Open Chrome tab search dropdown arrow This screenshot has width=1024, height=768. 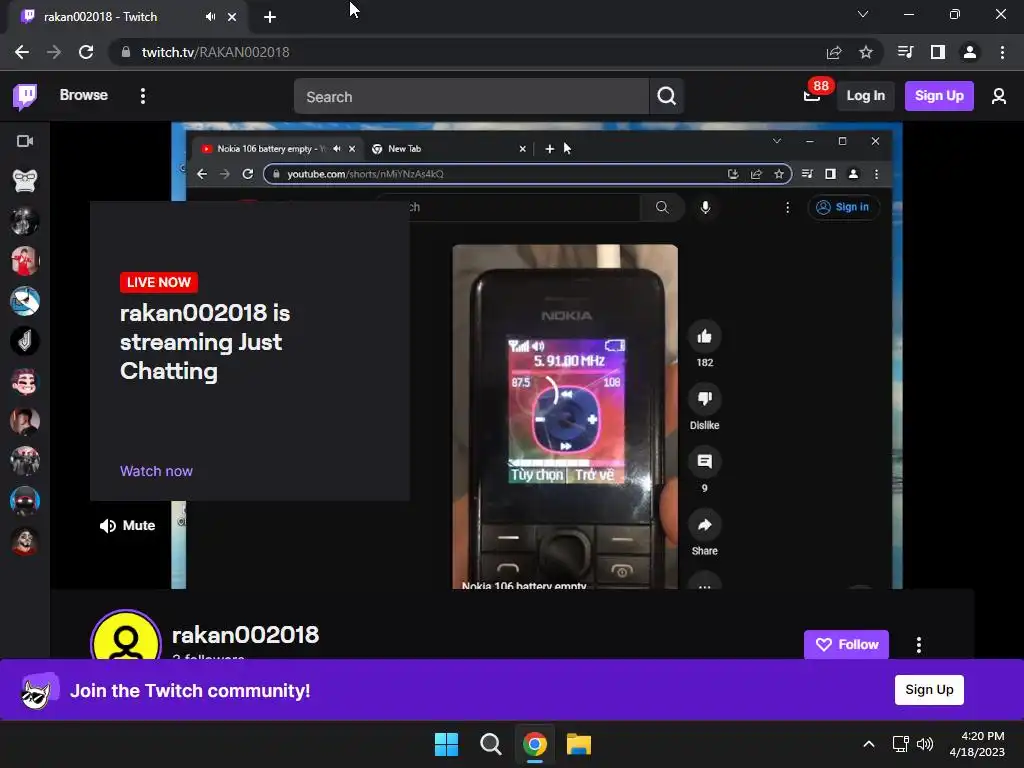[x=863, y=14]
